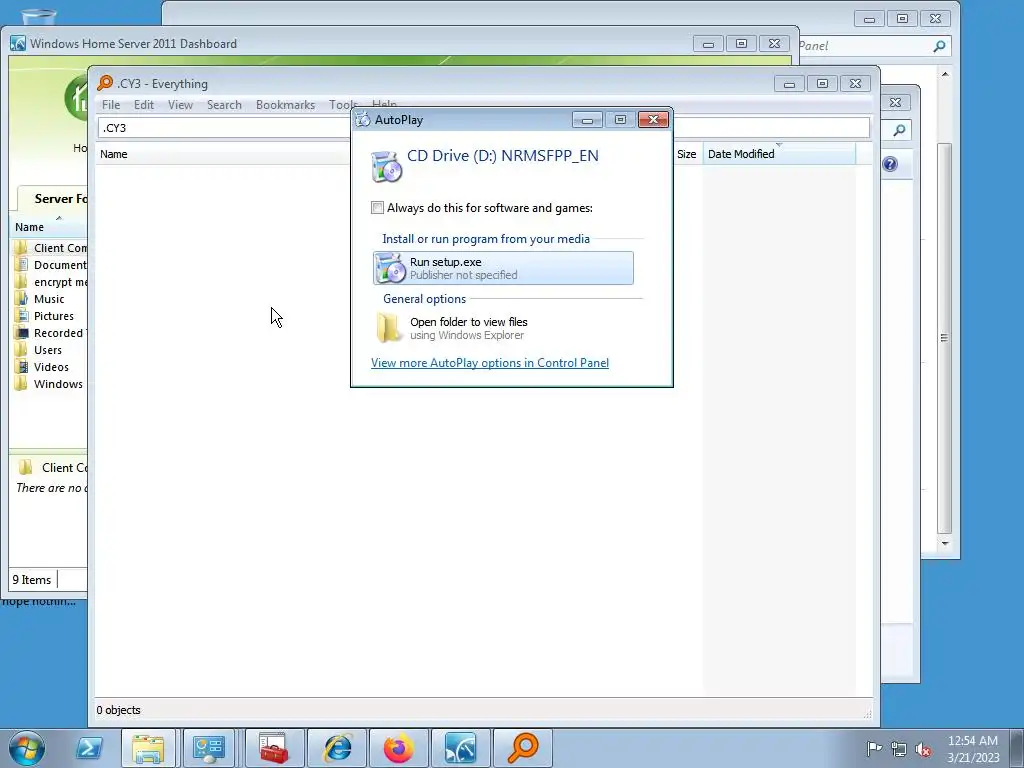The height and width of the screenshot is (768, 1024).
Task: Minimize the AutoPlay dialog
Action: 587,120
